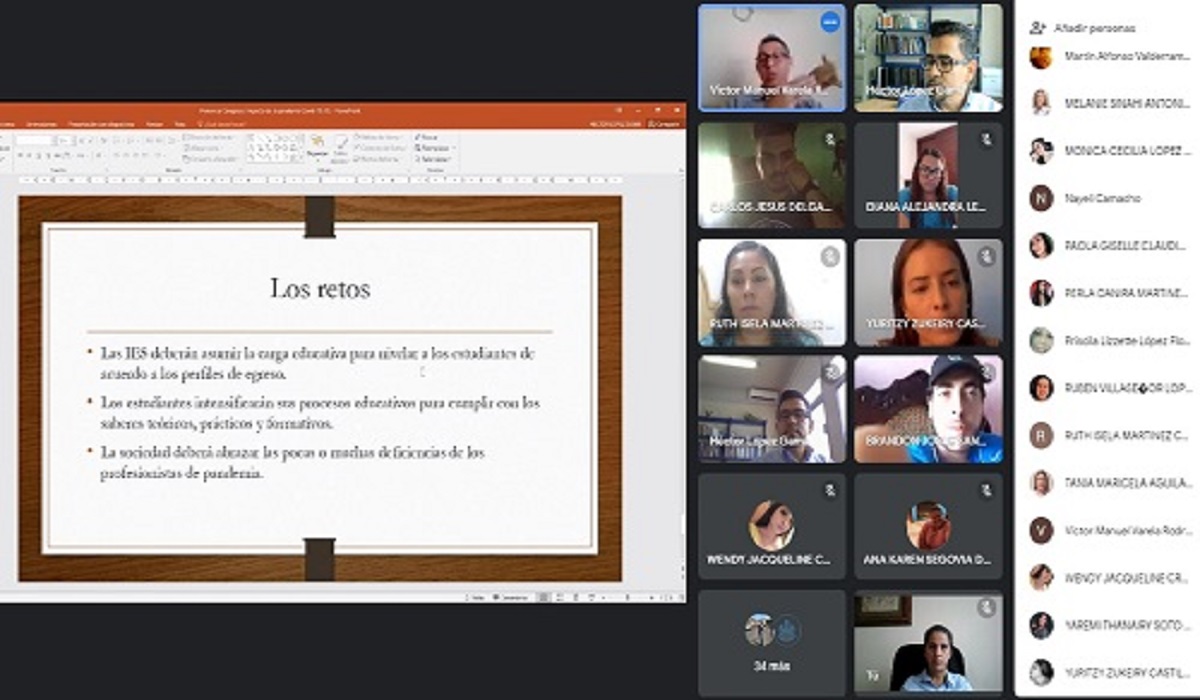This screenshot has width=1200, height=700.
Task: Open the shapes gallery in PowerPoint ribbon
Action: (275, 147)
